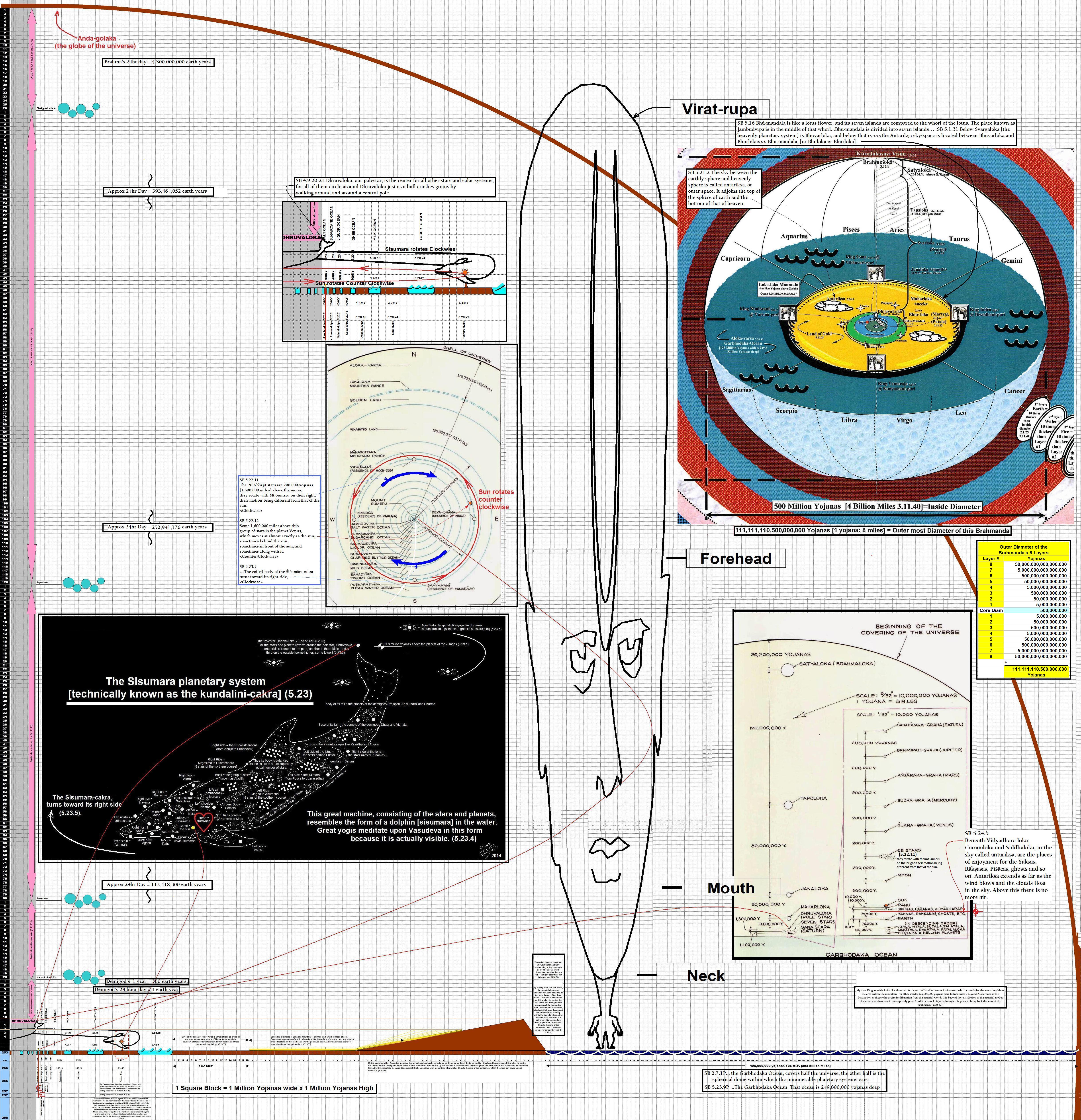
Task: Click the Neck label
Action: tap(705, 976)
